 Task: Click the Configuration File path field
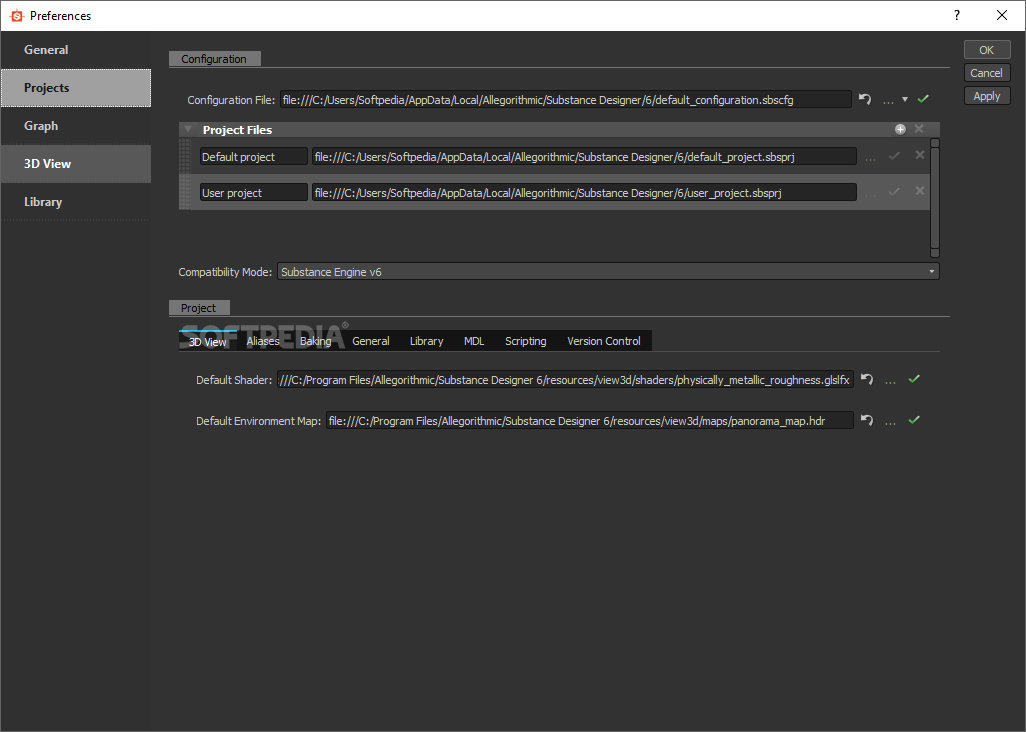(565, 99)
